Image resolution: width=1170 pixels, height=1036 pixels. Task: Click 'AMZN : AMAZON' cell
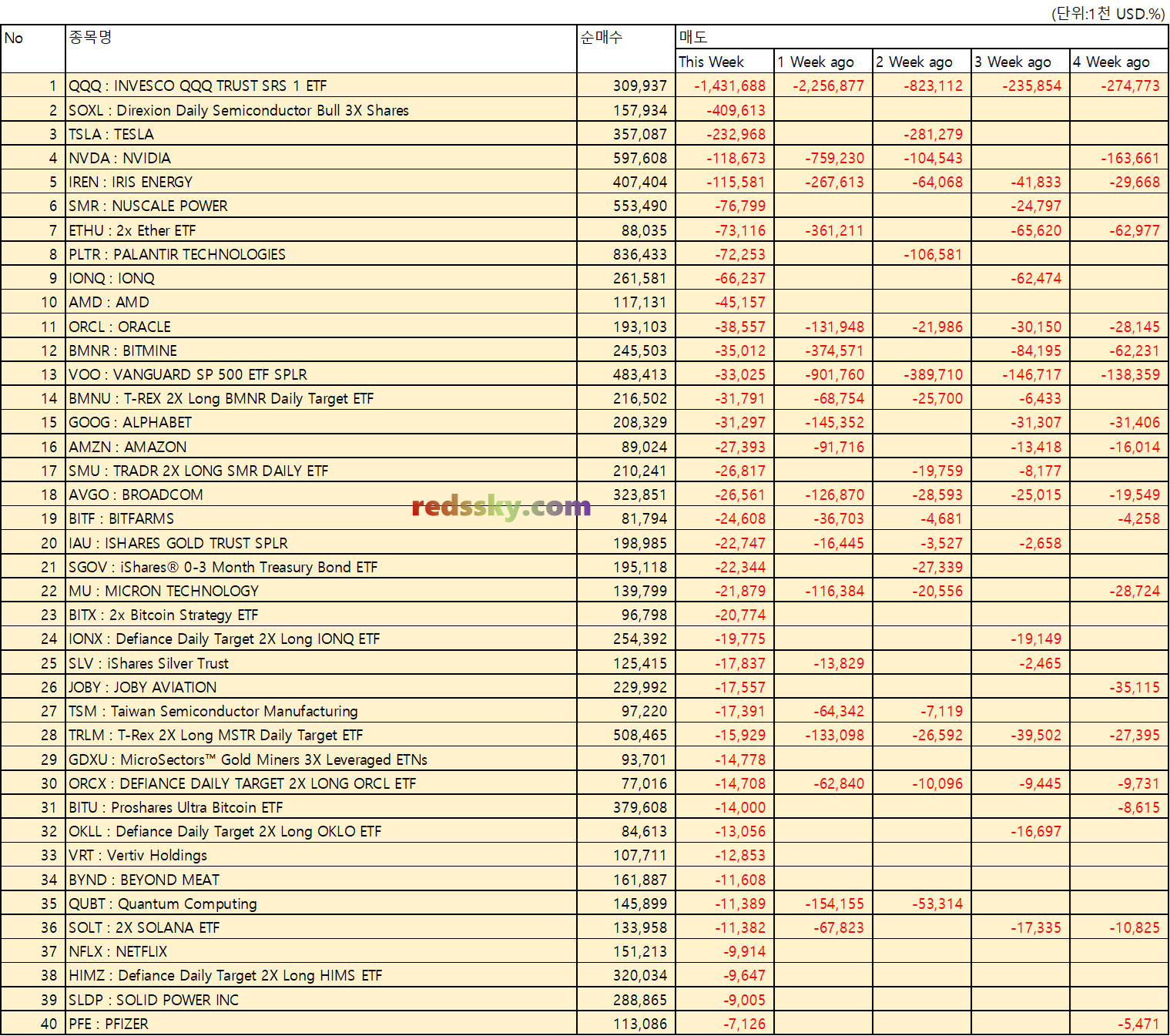[321, 447]
